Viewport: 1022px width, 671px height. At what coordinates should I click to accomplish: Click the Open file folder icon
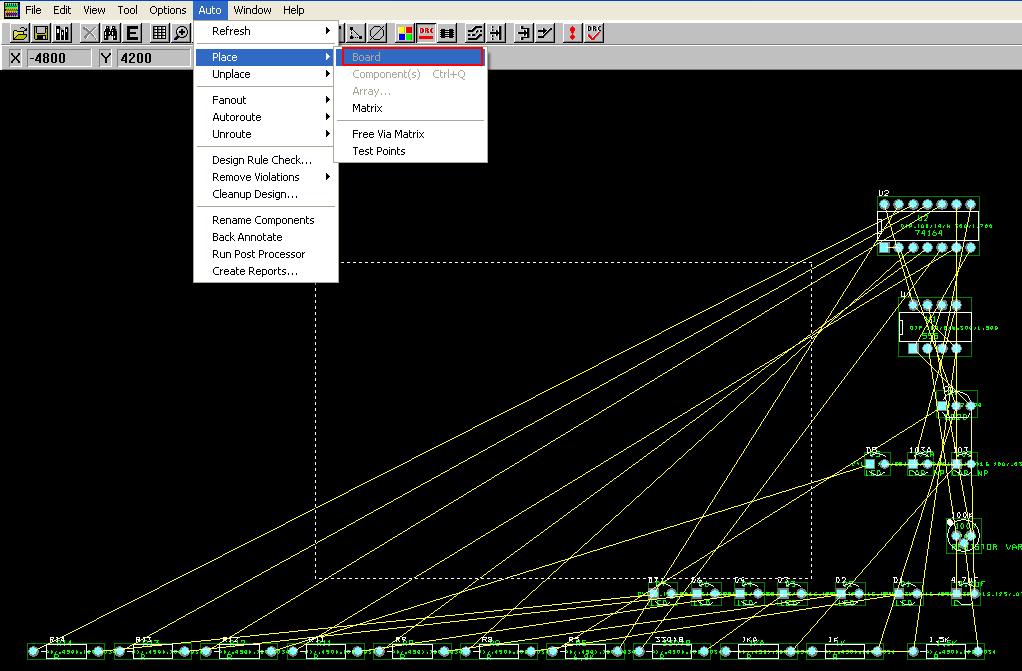coord(19,33)
